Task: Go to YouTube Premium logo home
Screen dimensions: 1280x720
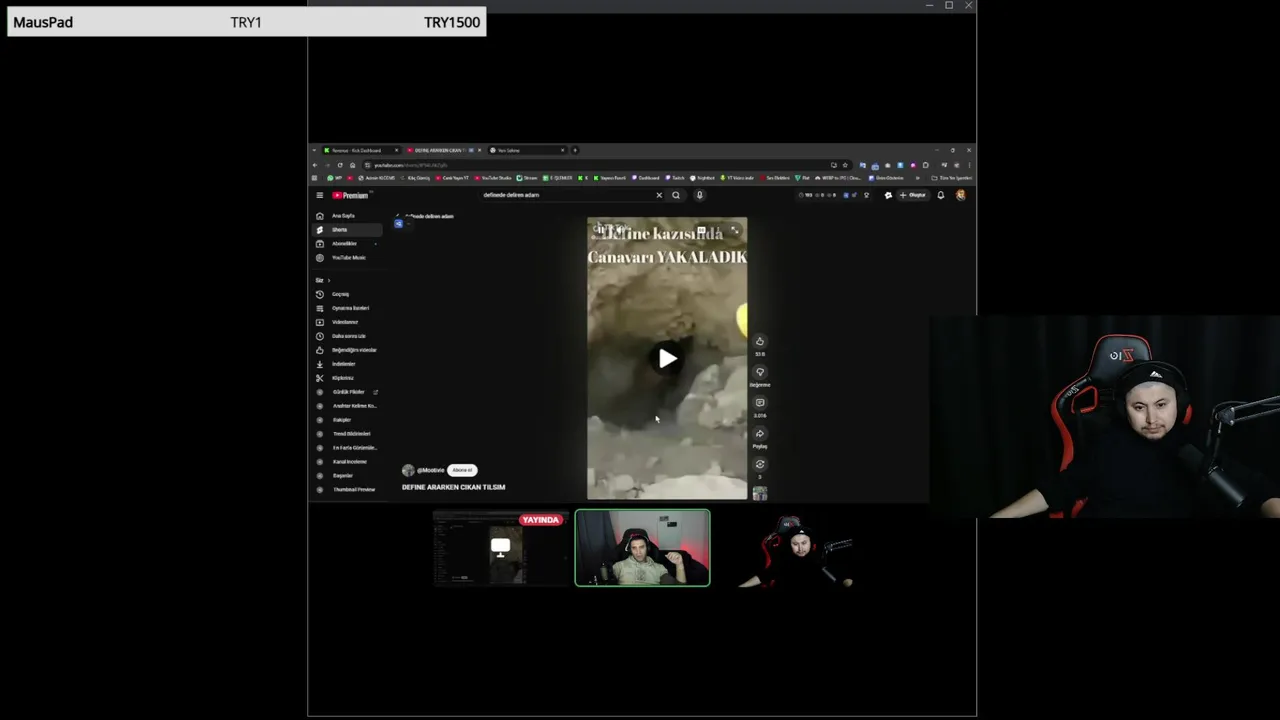Action: [350, 195]
